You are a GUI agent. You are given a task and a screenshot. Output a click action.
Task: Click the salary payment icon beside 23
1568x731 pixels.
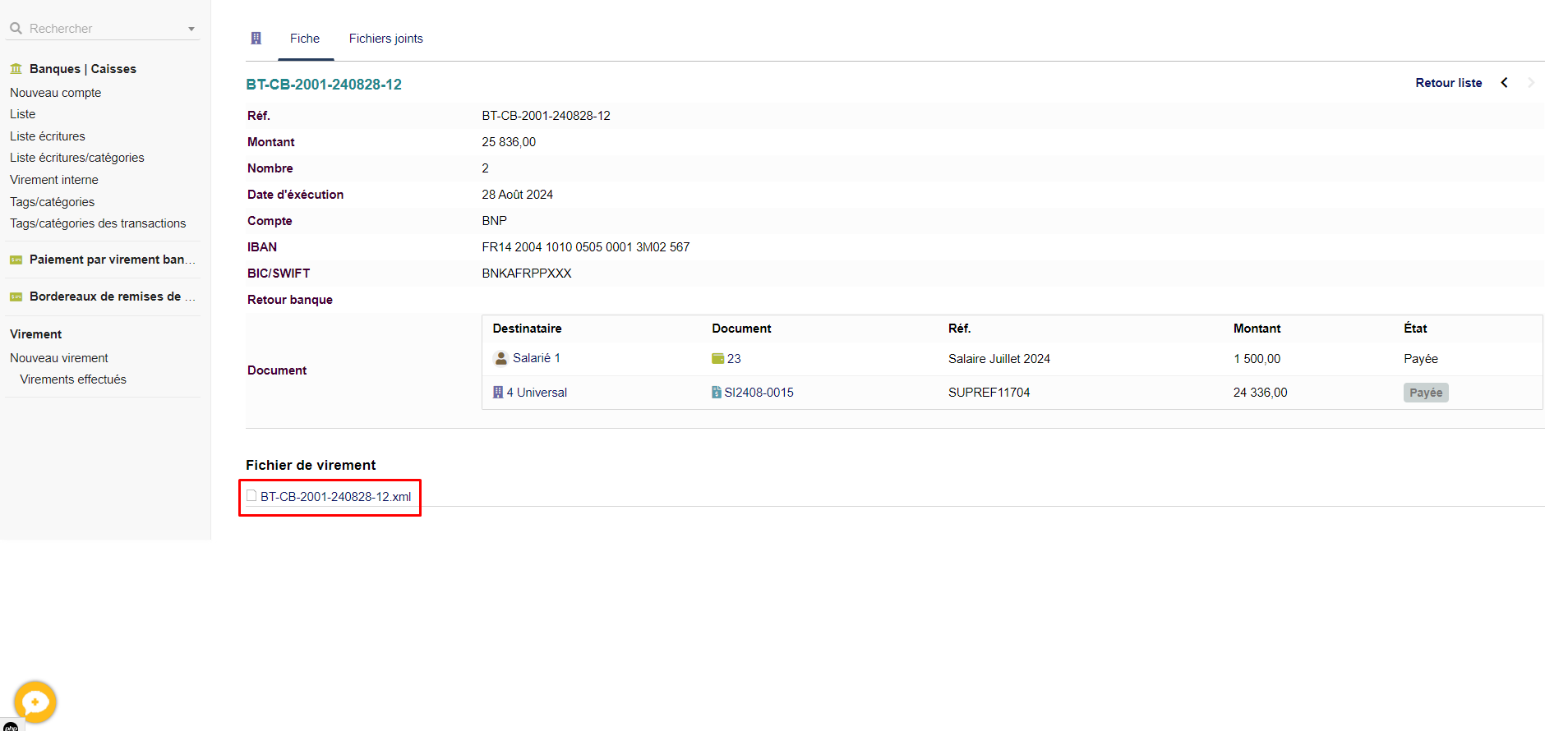click(x=718, y=359)
